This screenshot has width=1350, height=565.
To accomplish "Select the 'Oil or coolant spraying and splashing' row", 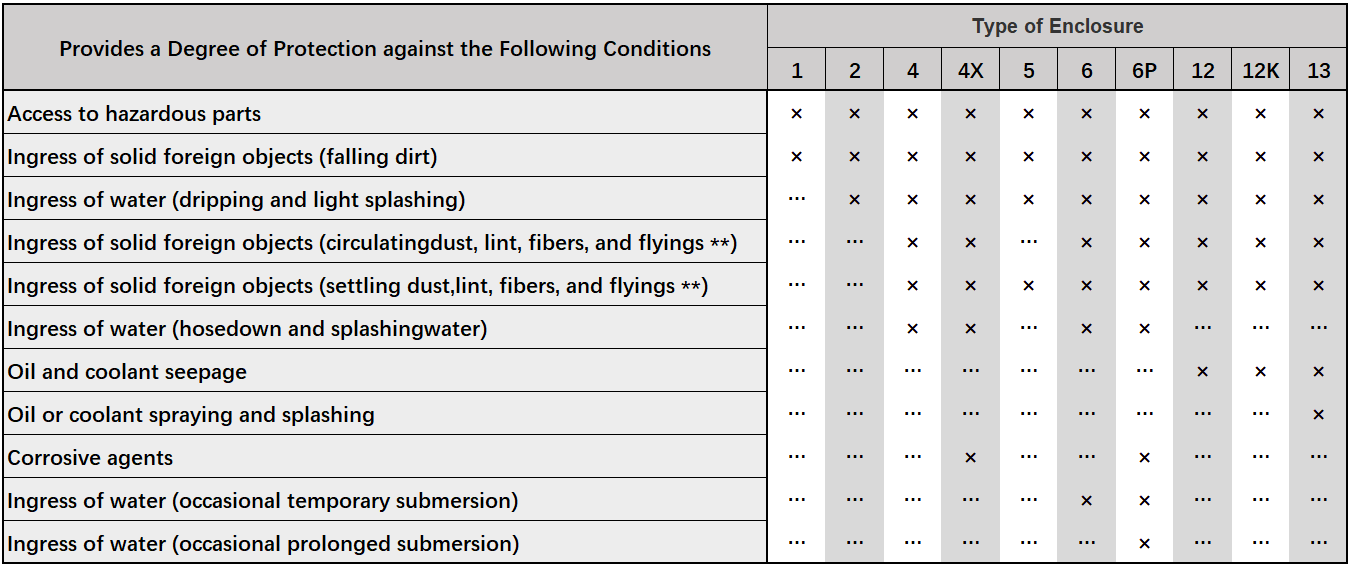I will [x=191, y=415].
